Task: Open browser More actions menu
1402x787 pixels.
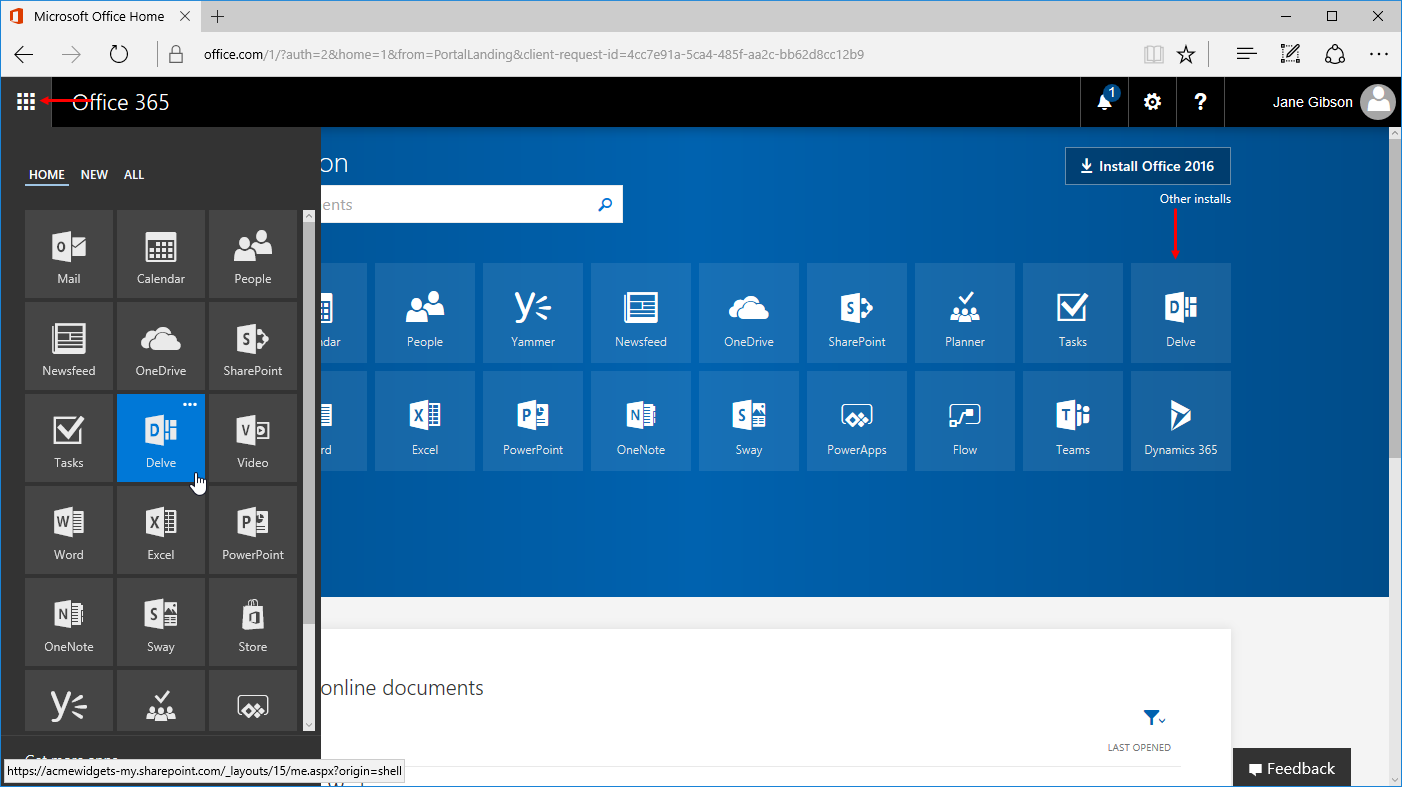Action: (x=1379, y=54)
